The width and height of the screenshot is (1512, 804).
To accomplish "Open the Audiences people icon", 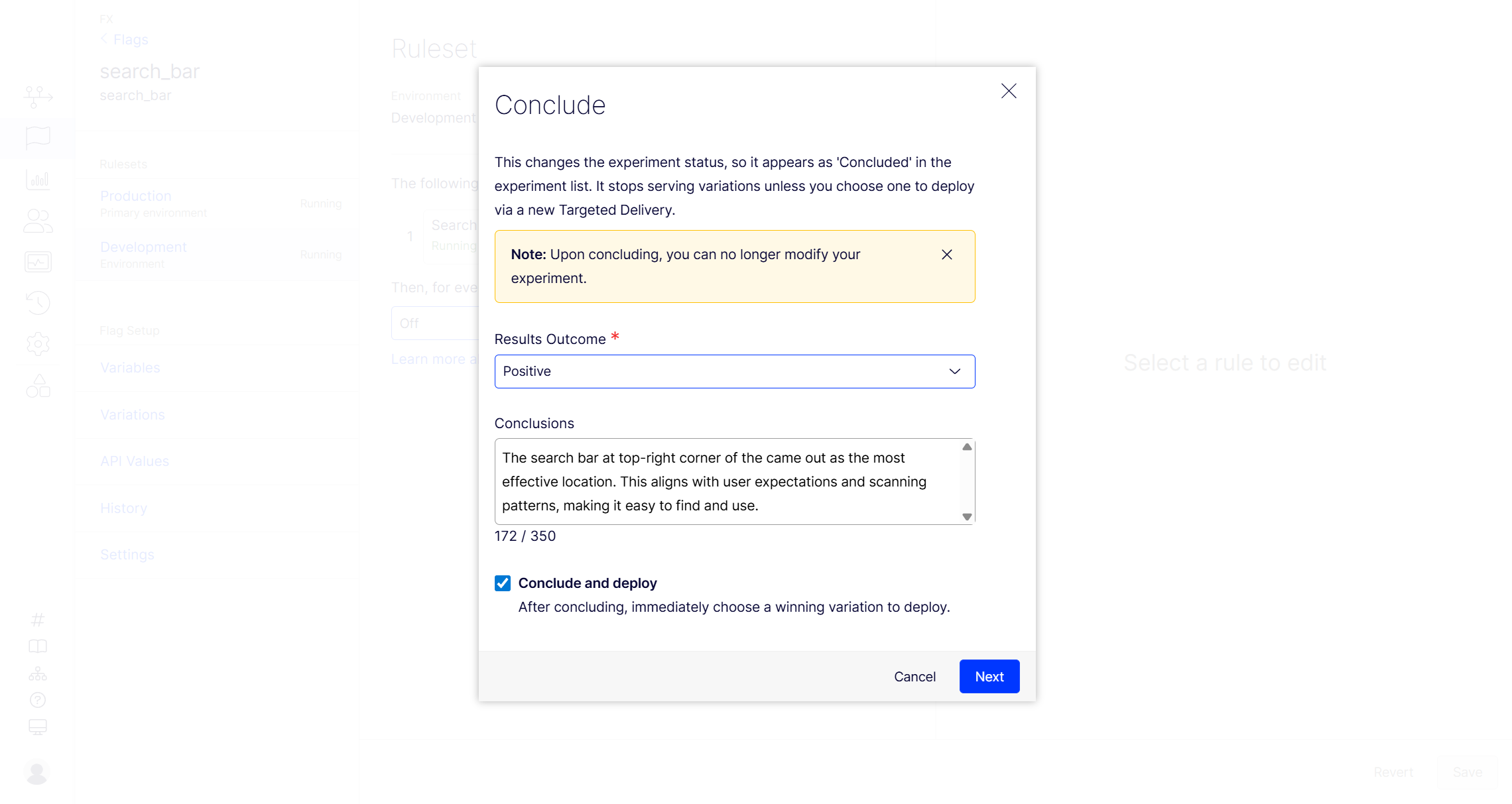I will [38, 221].
